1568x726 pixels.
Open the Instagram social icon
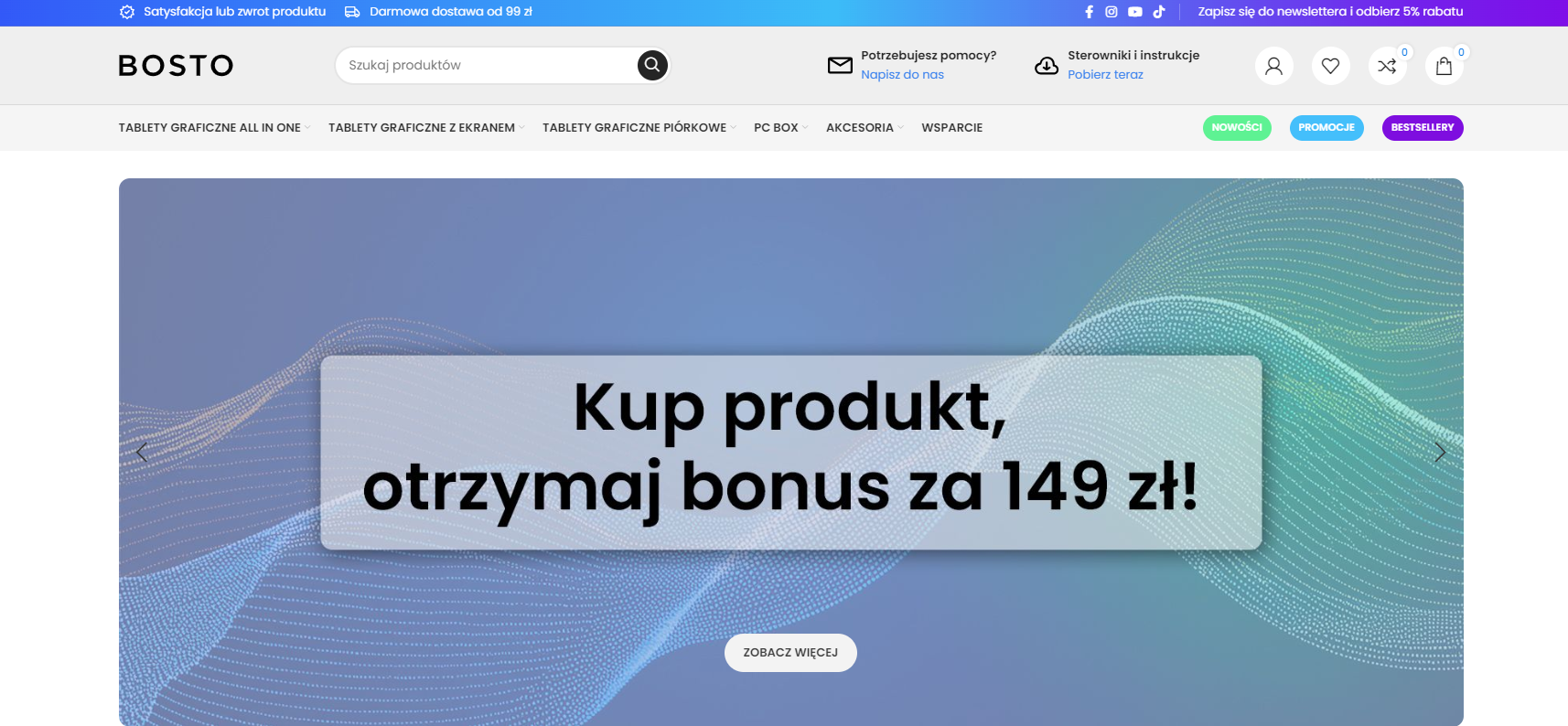[x=1112, y=12]
